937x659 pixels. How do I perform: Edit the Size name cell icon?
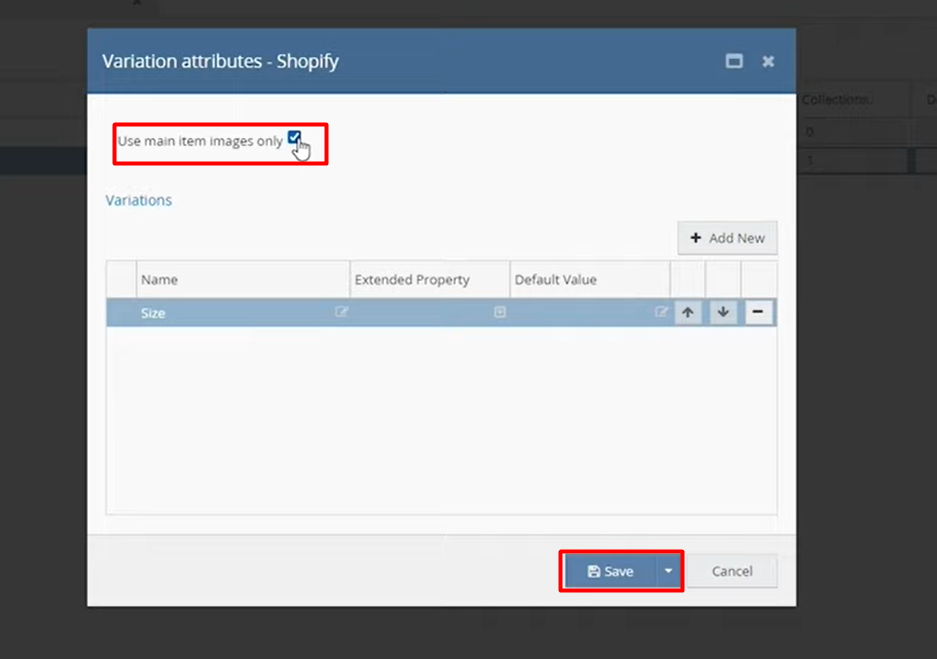[x=341, y=311]
